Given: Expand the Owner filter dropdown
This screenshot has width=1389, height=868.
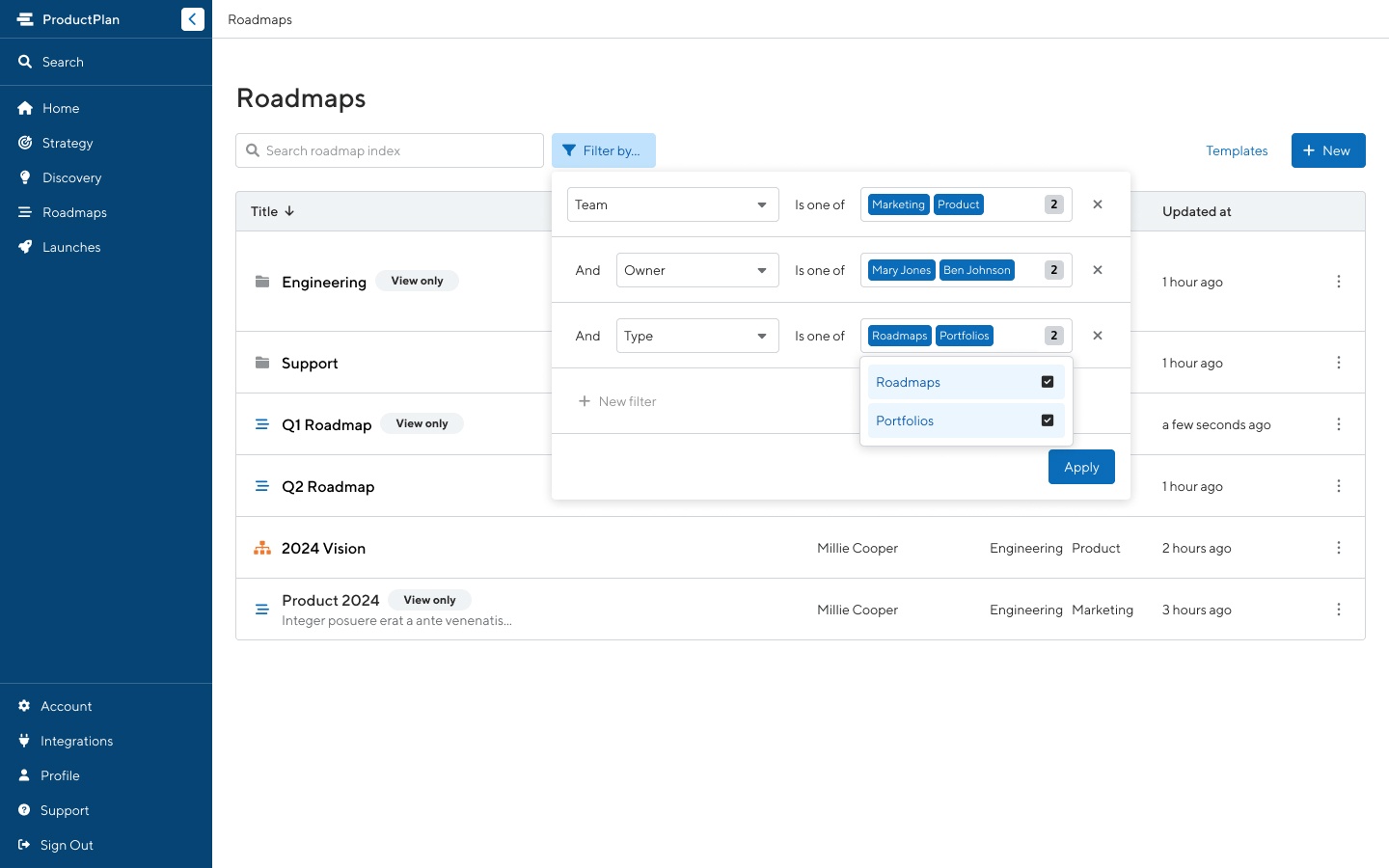Looking at the screenshot, I should point(696,270).
